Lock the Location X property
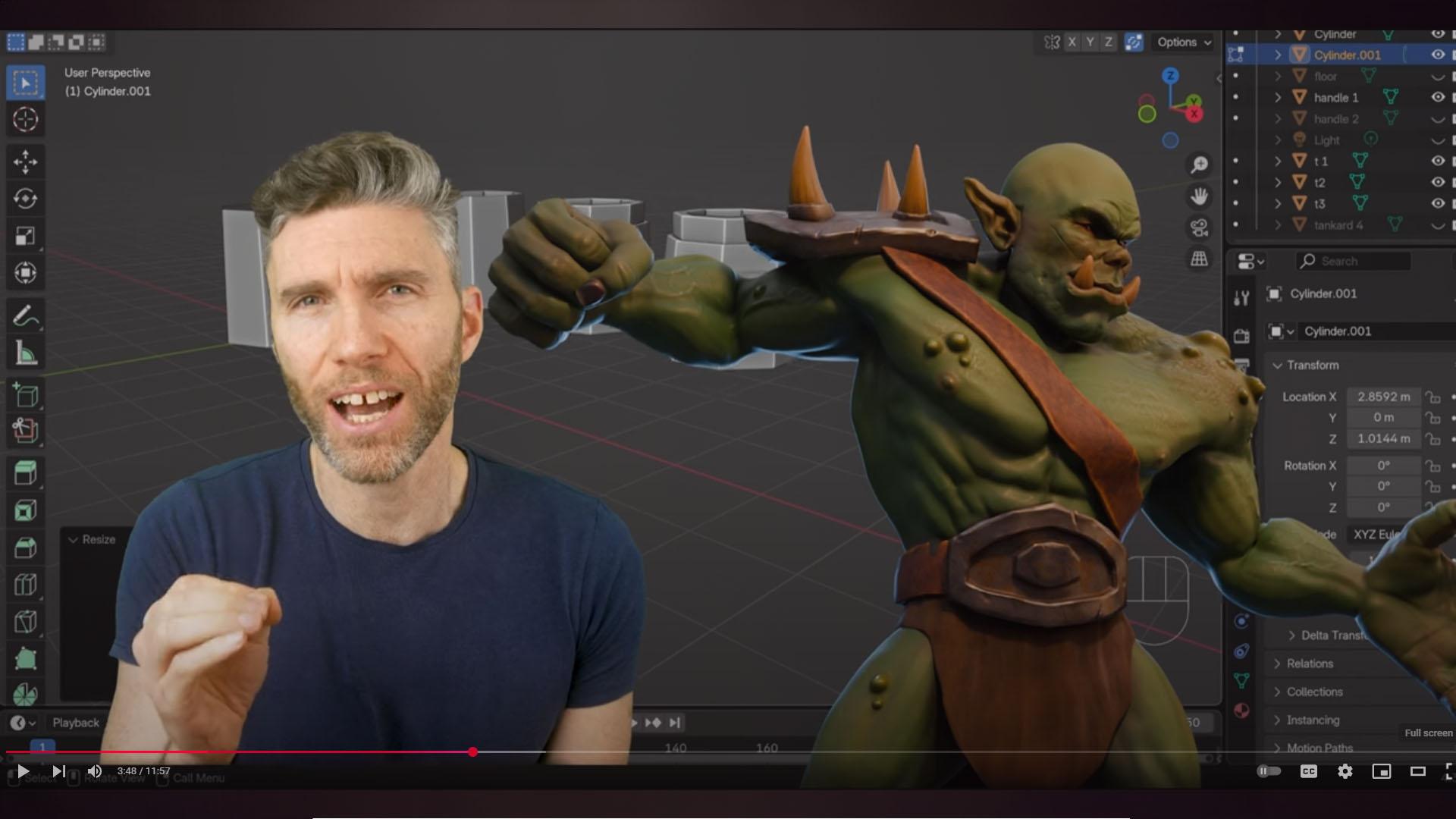The image size is (1456, 819). pos(1432,397)
